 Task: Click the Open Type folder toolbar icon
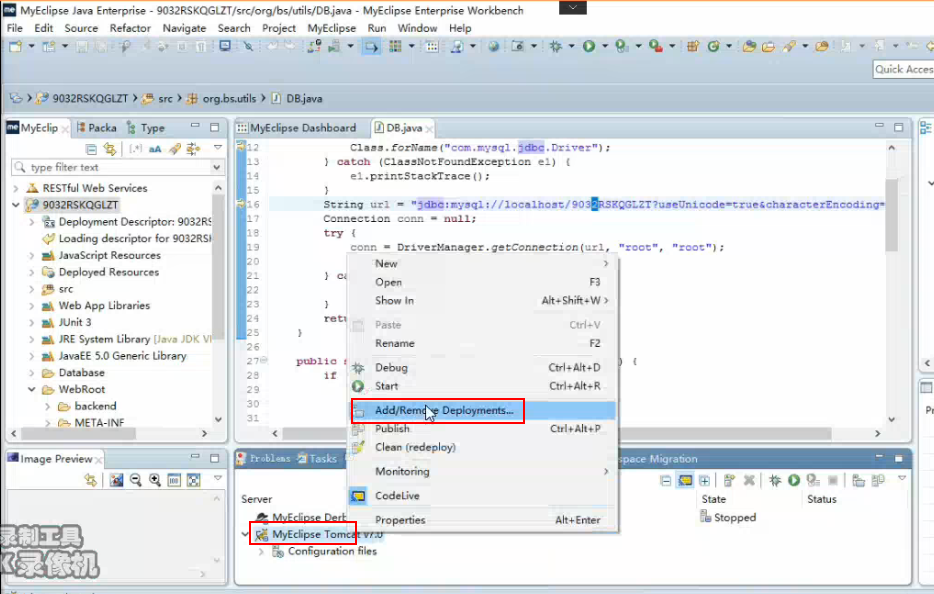(749, 46)
